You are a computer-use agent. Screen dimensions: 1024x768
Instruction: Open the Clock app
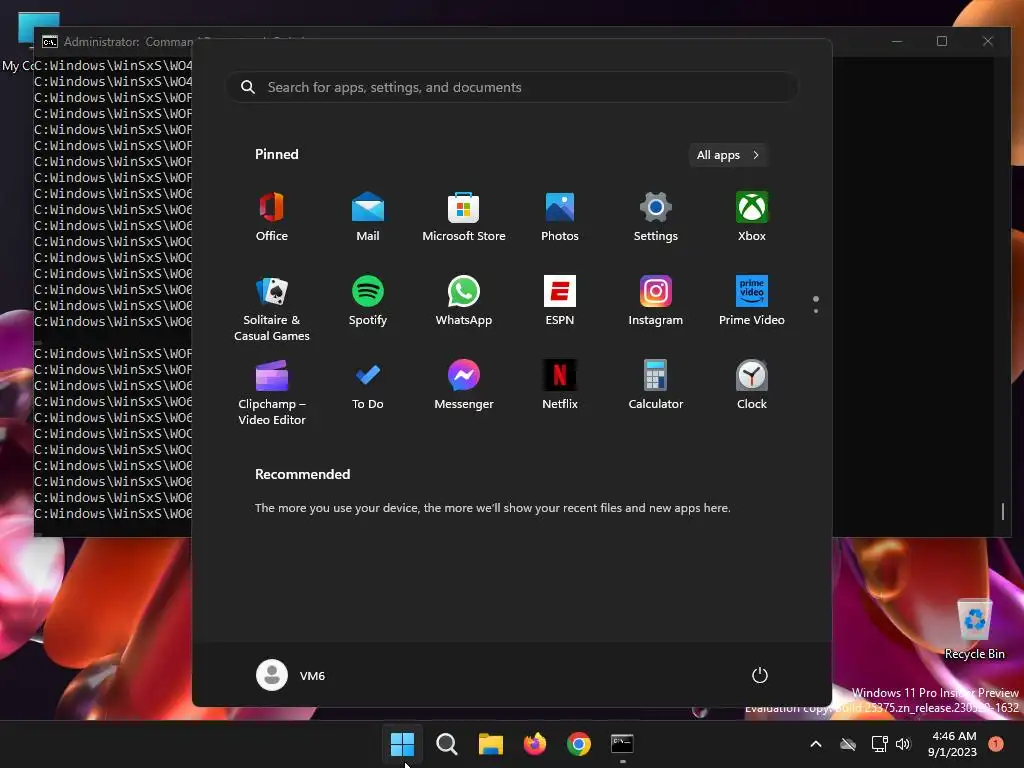[752, 386]
